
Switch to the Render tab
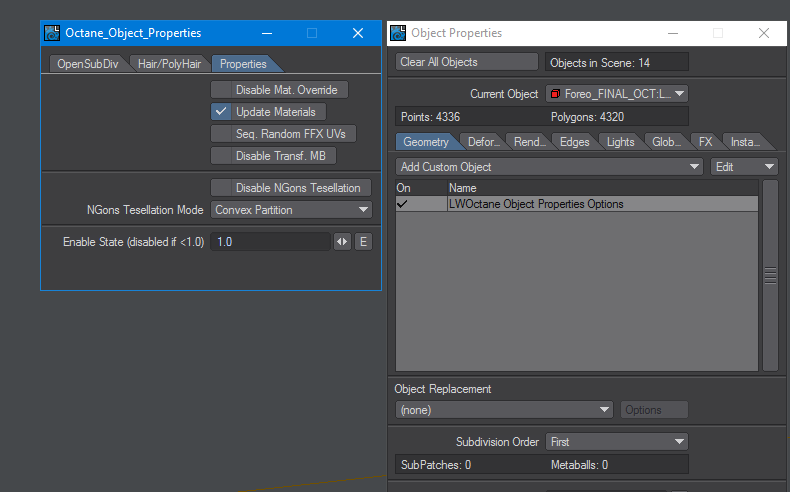point(529,142)
